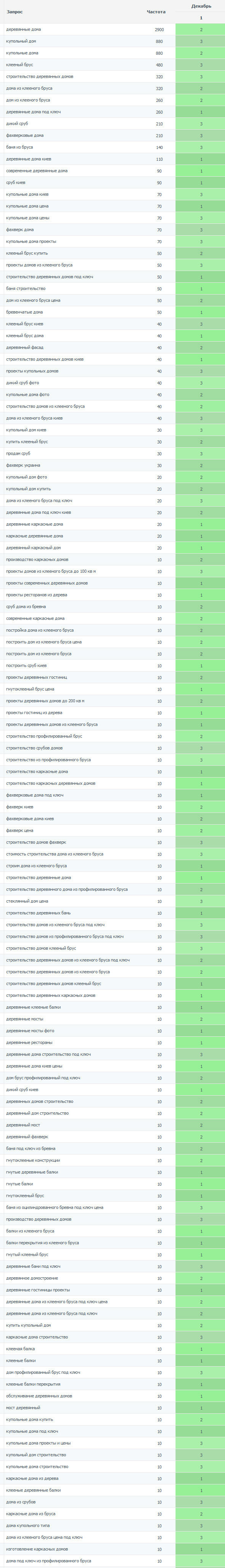Select the 'фахверк украина' query

click(23, 466)
